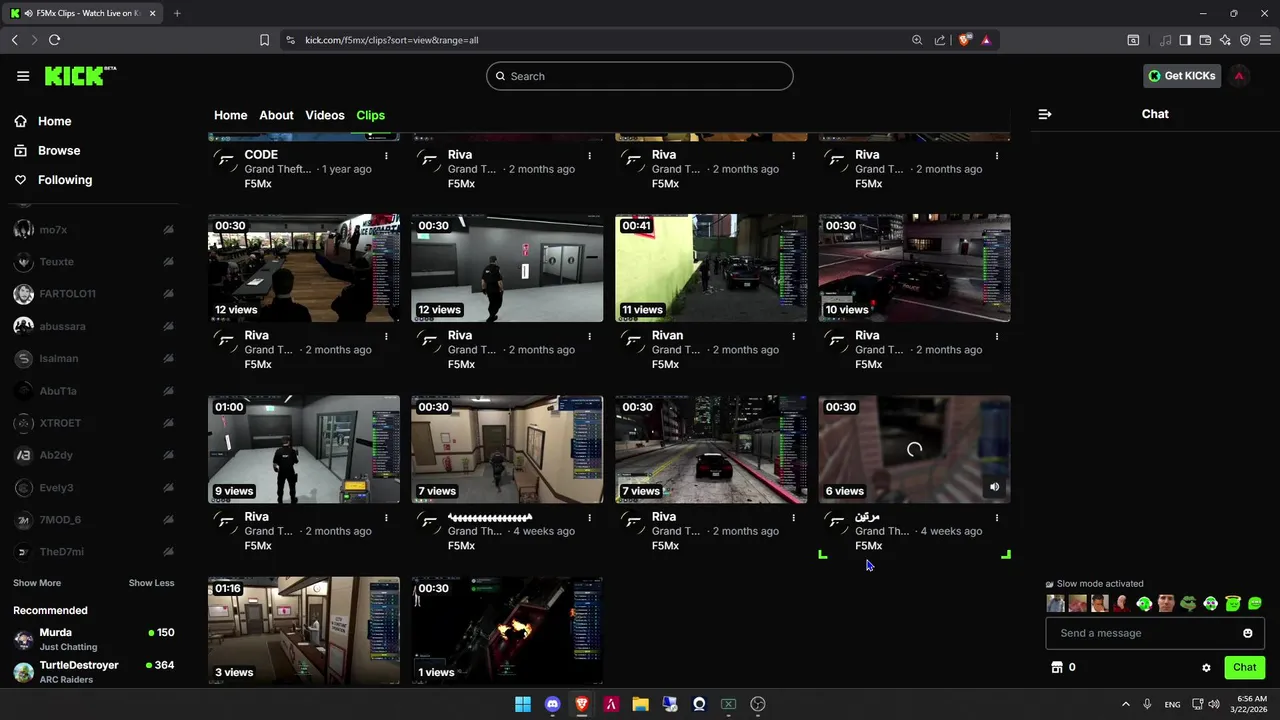Screen dimensions: 1280x720
Task: Open followed channel mo7x
Action: (94, 230)
